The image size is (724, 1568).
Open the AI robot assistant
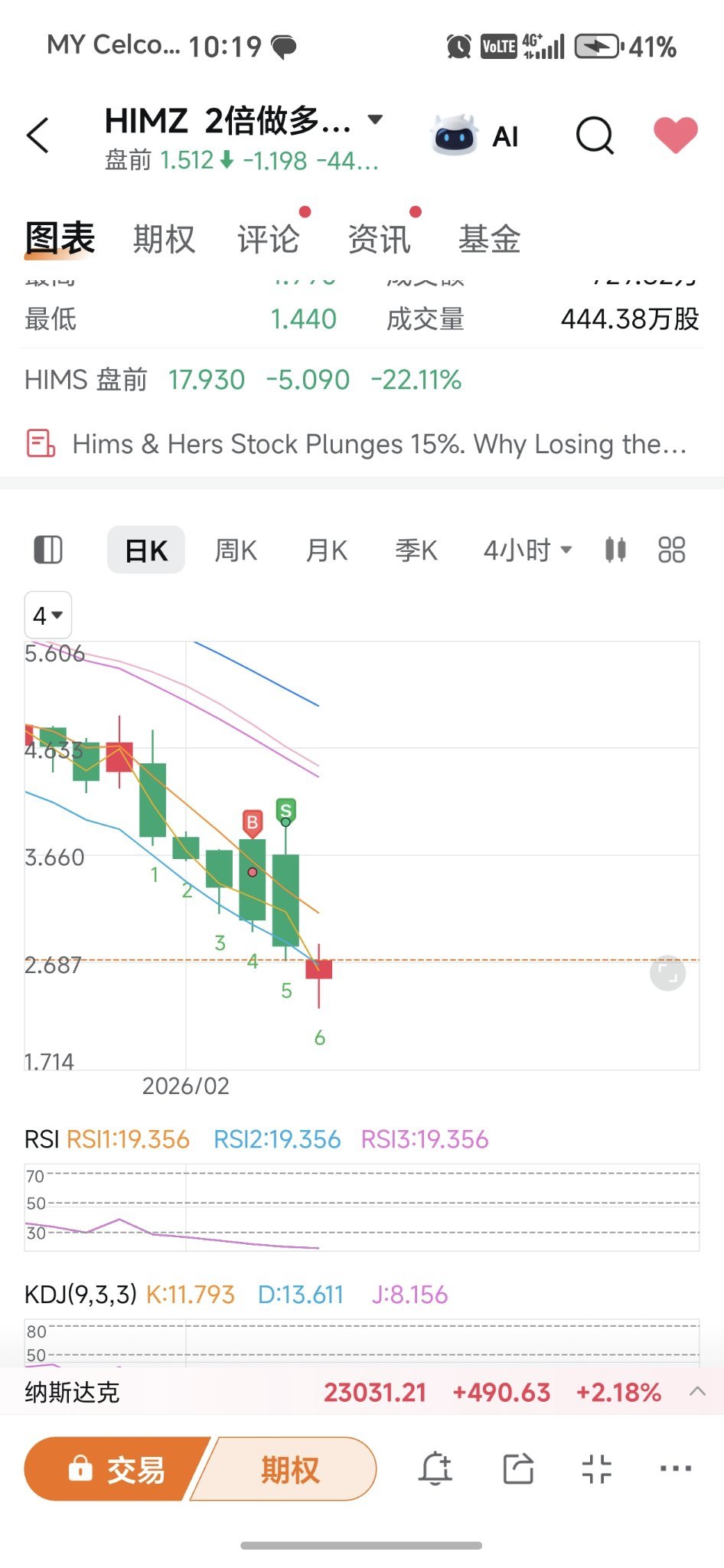[x=475, y=136]
